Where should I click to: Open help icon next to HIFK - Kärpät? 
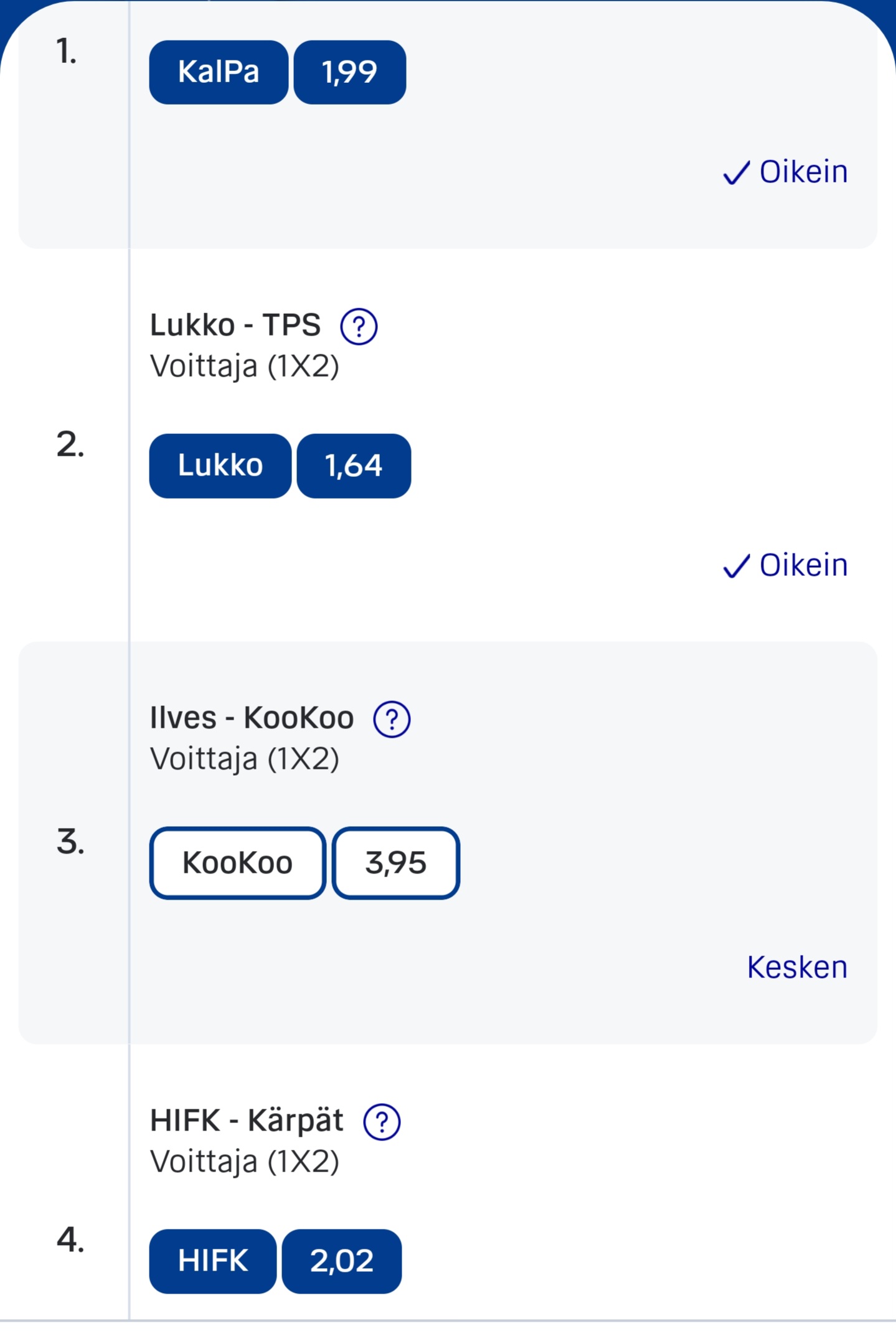pos(382,1122)
